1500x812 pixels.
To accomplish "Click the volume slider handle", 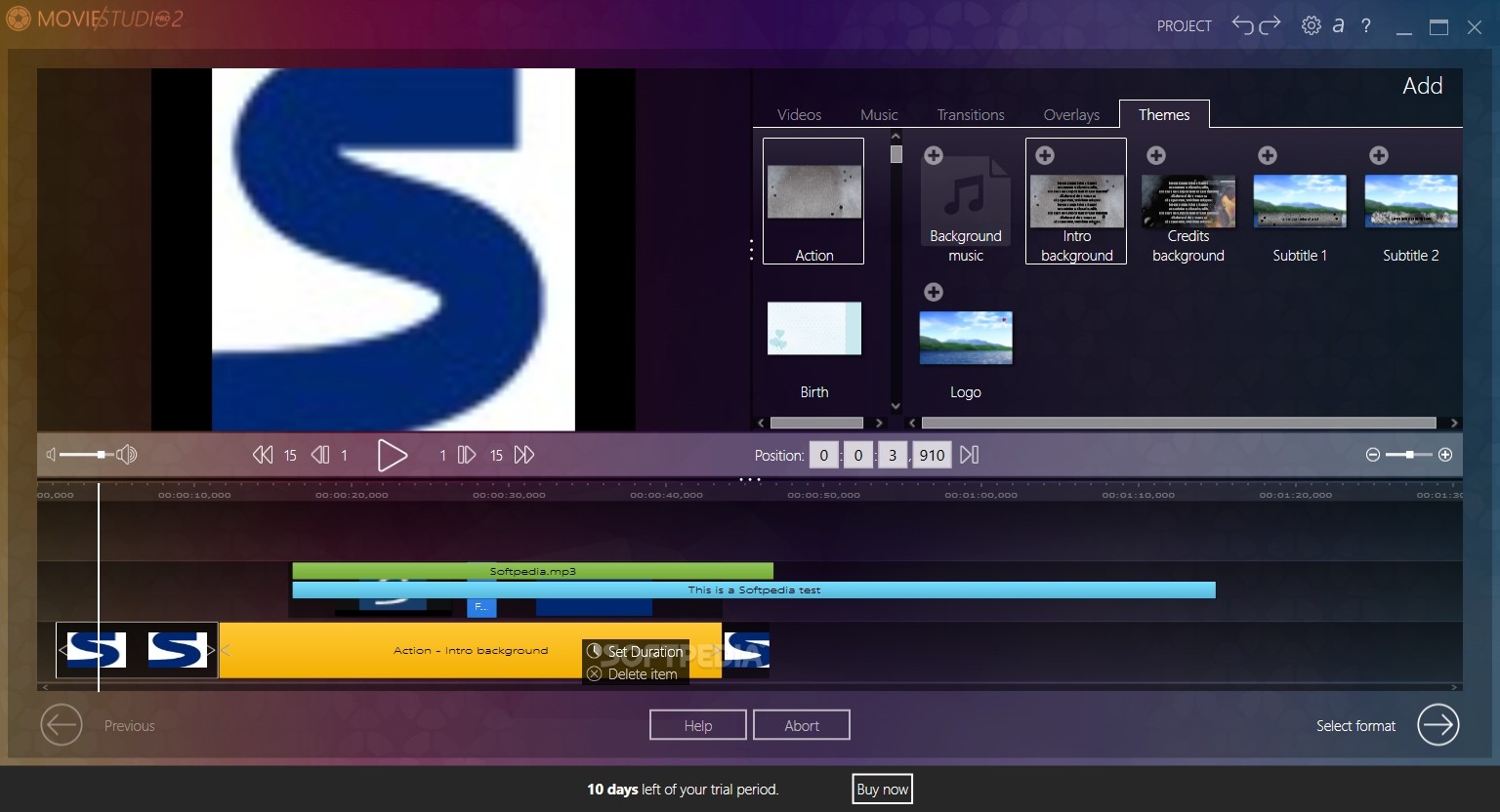I will coord(101,455).
